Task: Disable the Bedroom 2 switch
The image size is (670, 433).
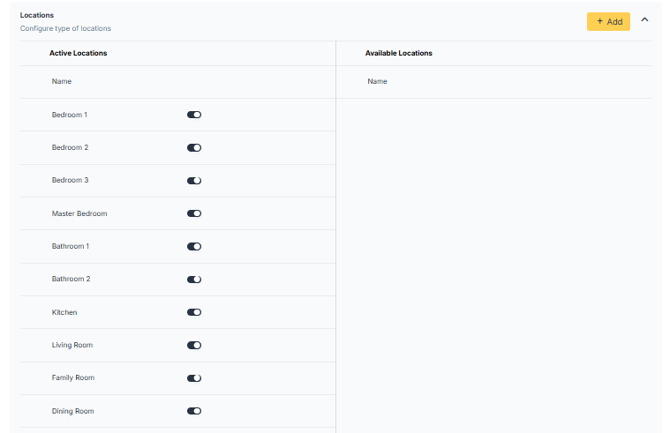Action: [x=194, y=148]
